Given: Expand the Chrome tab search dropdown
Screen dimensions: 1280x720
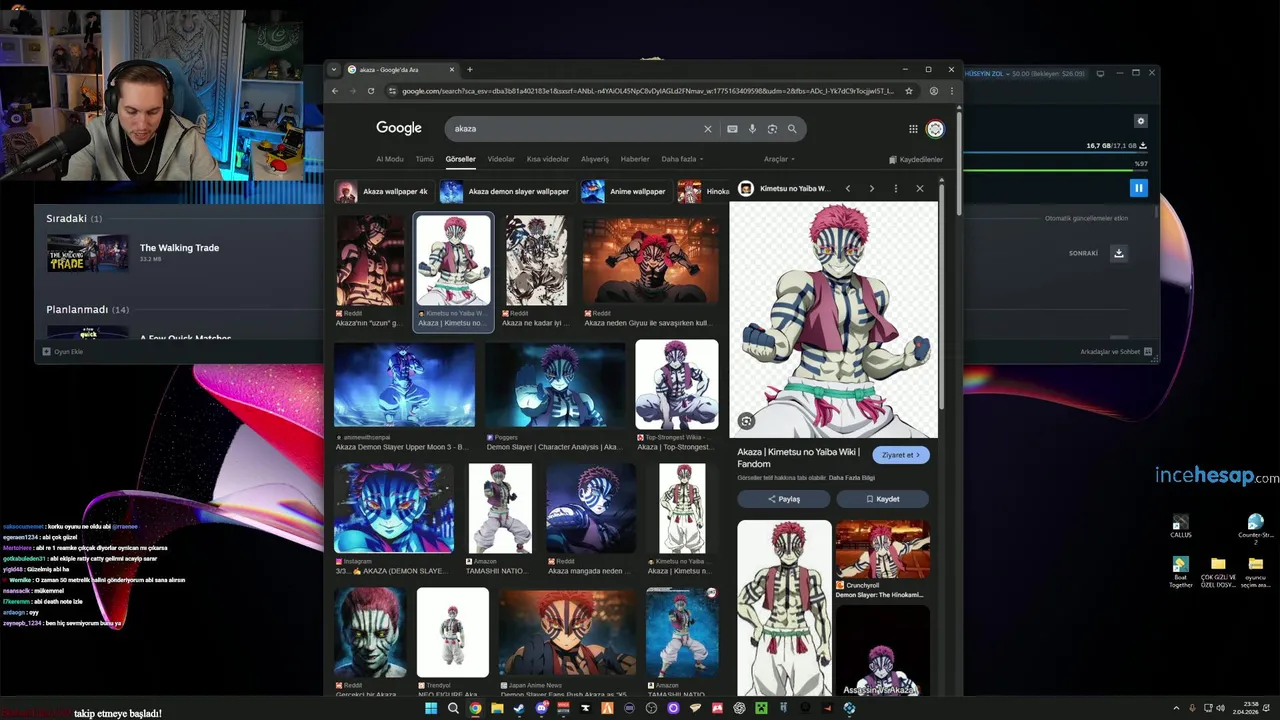Looking at the screenshot, I should 334,70.
